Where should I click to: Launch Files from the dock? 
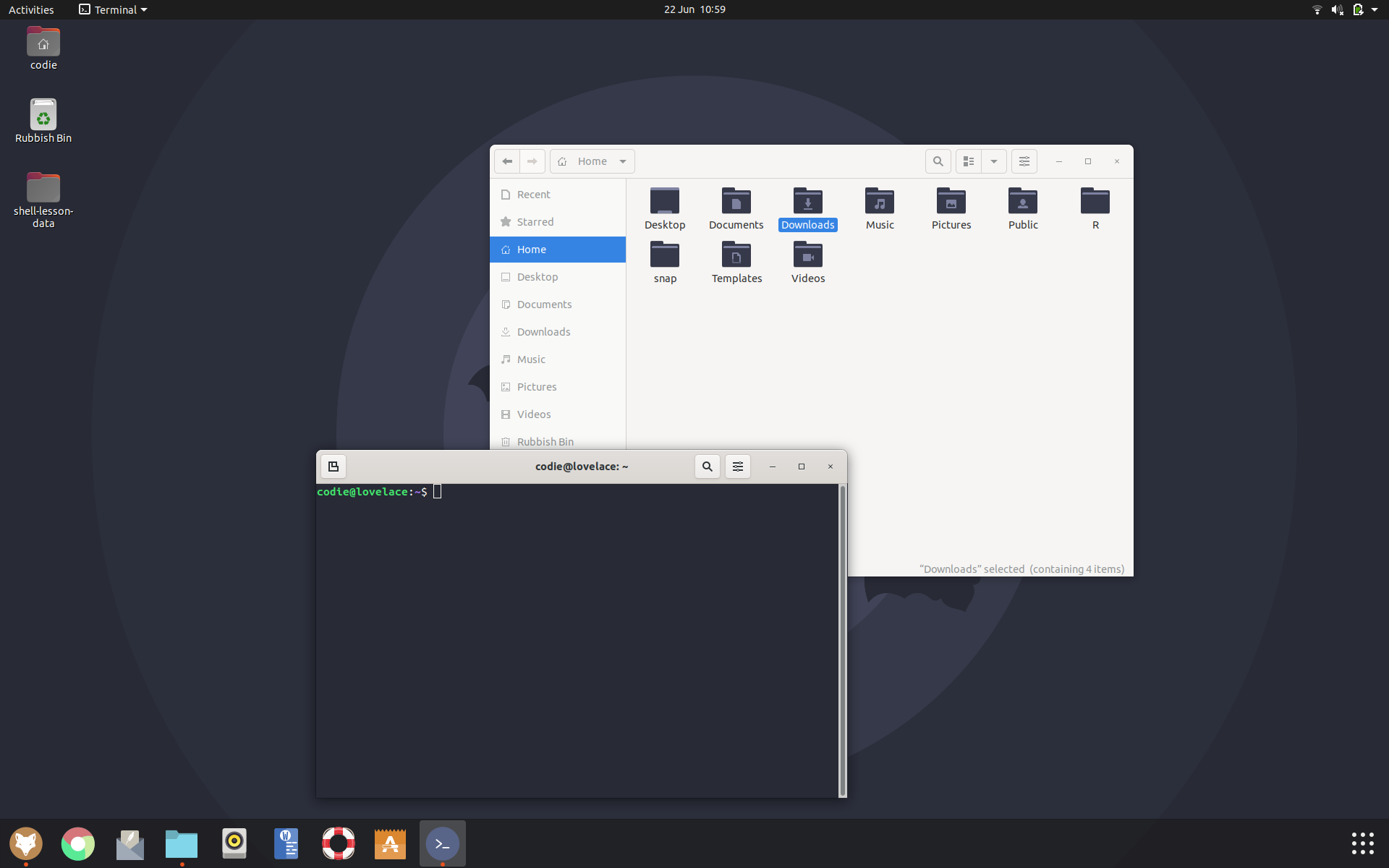point(182,843)
